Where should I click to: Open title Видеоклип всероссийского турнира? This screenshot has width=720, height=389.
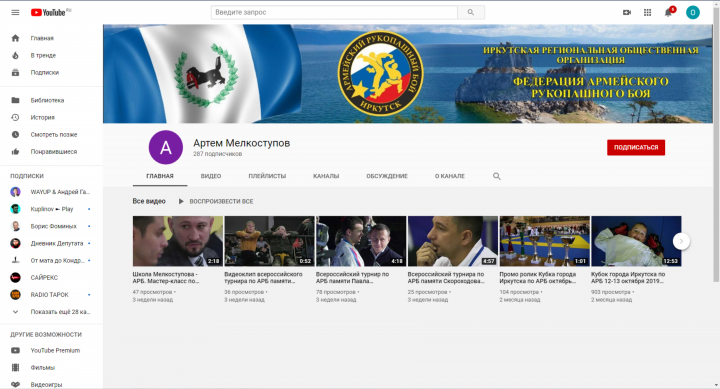(264, 277)
